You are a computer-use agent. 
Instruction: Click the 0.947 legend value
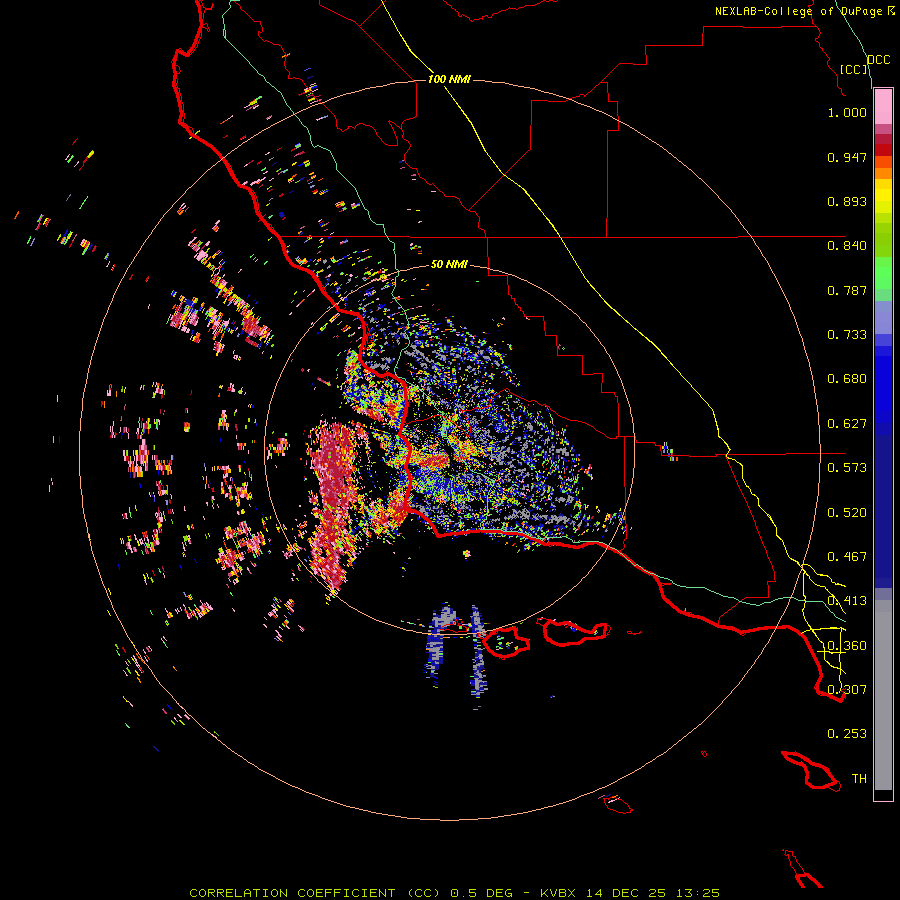pyautogui.click(x=847, y=157)
